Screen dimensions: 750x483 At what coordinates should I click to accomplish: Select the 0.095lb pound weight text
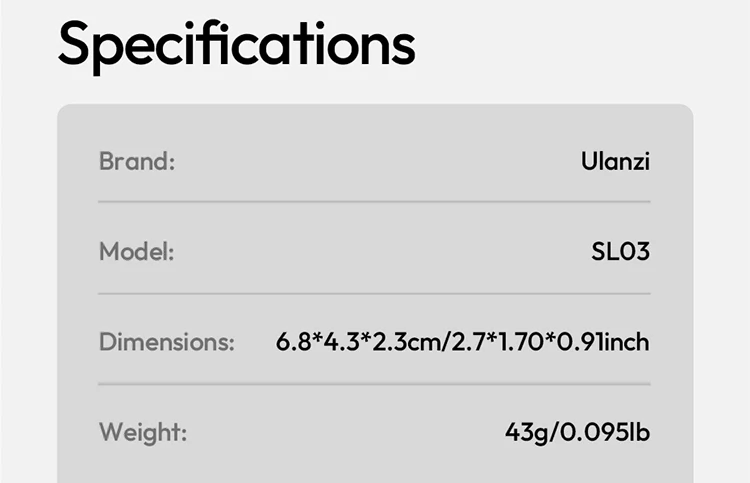pos(604,434)
